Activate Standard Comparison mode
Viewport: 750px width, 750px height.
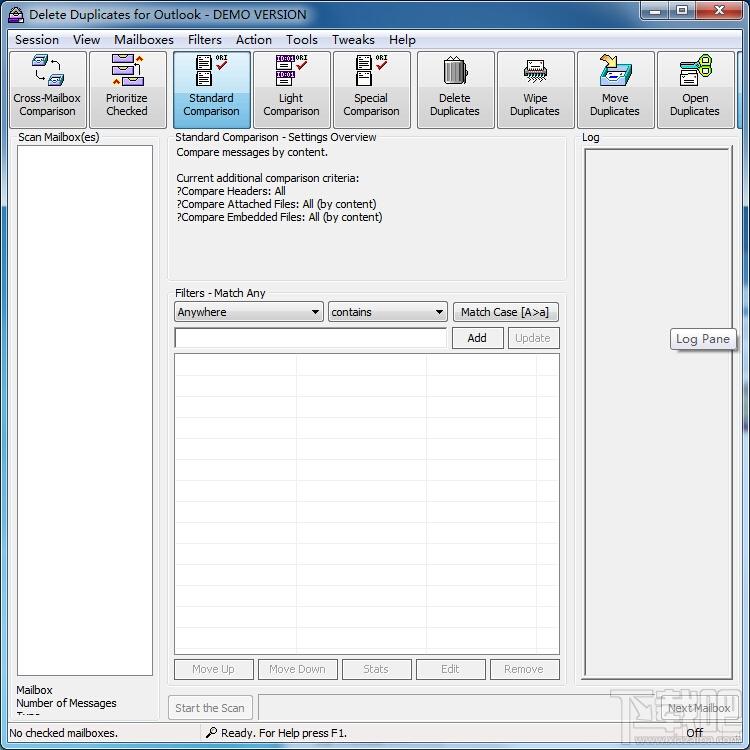(211, 90)
